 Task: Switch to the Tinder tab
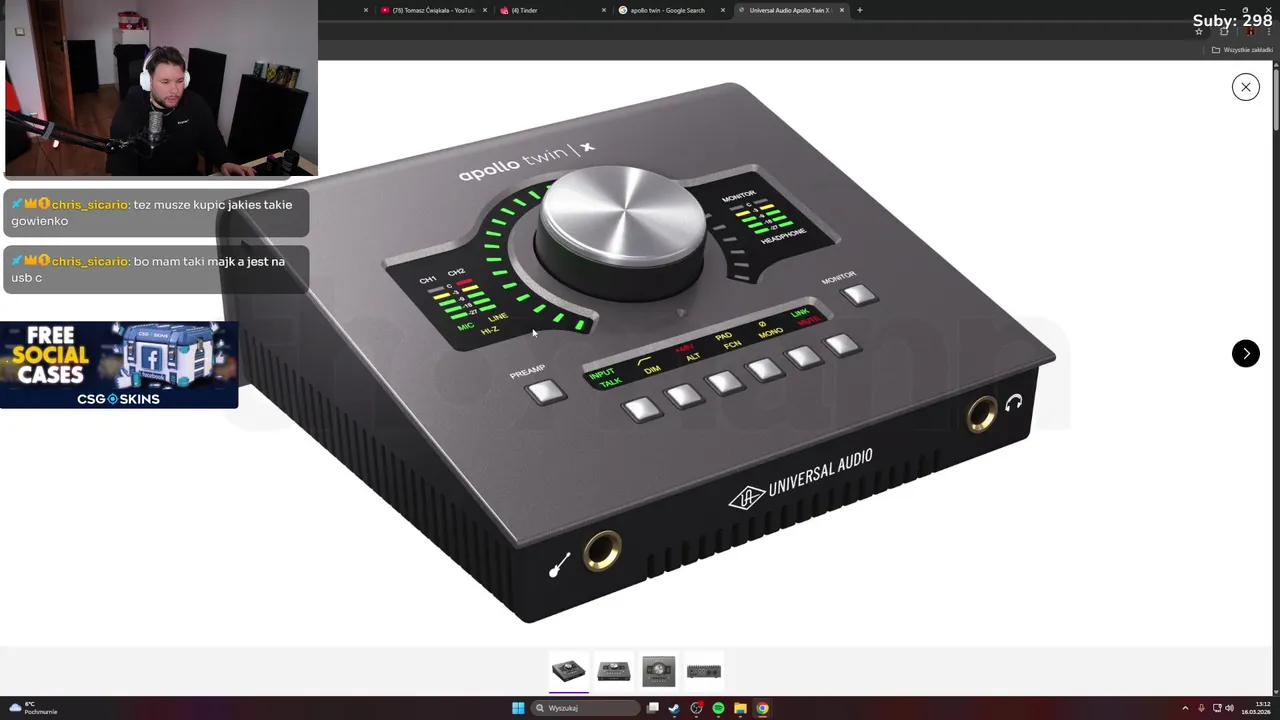click(x=550, y=10)
